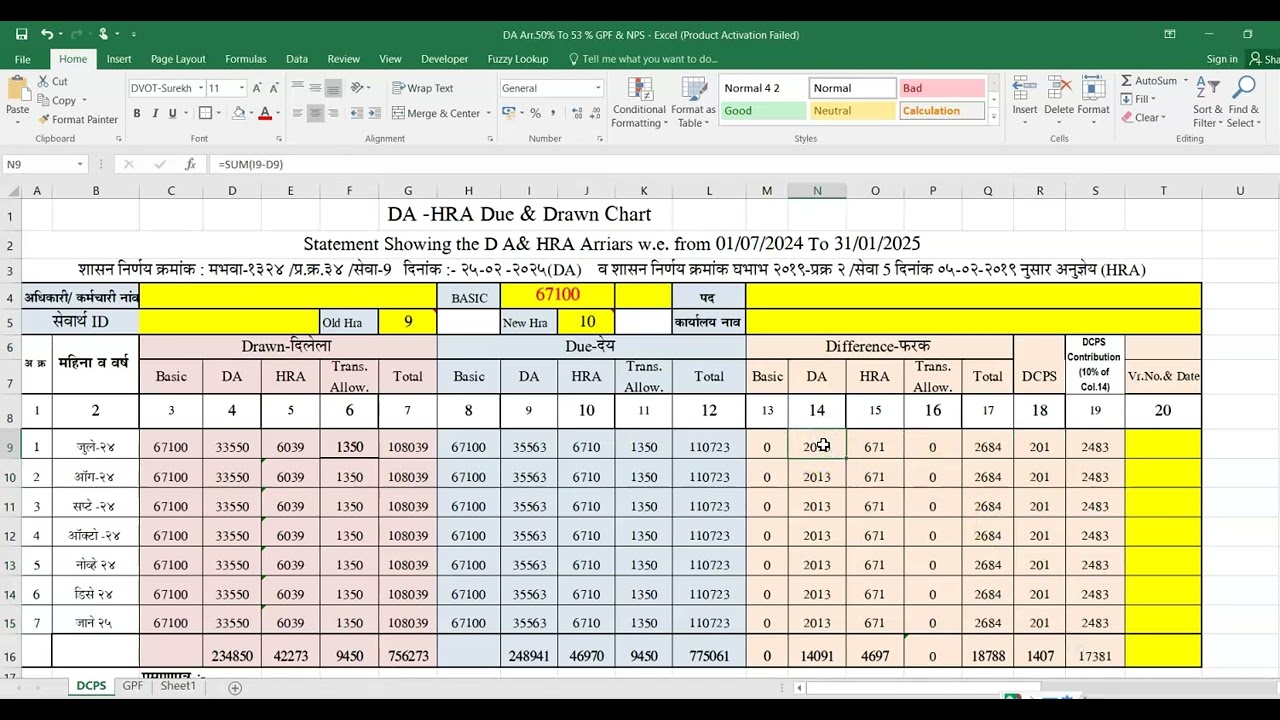Open the Orientation text angle tool
The height and width of the screenshot is (720, 1280).
(357, 88)
